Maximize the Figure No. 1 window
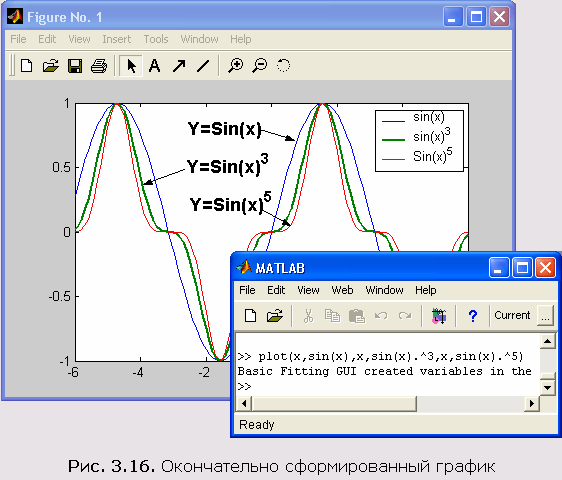This screenshot has height=480, width=562. click(476, 16)
